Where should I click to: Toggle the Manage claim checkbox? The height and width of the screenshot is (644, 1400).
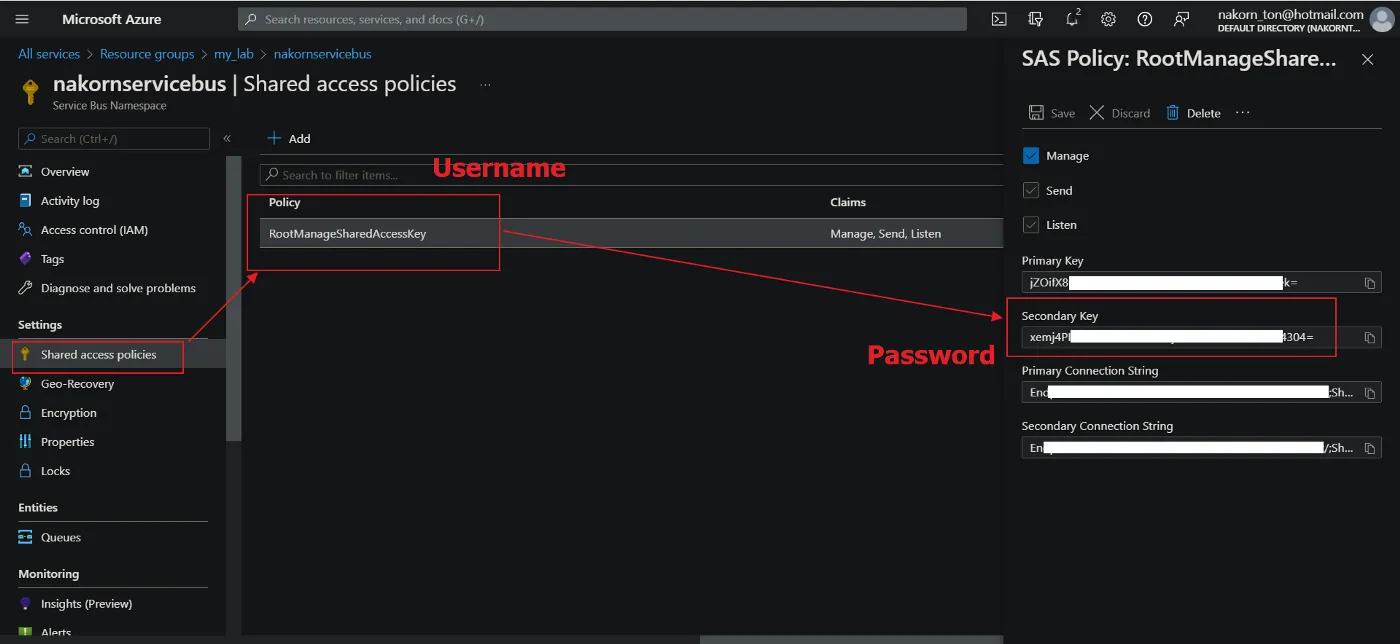1032,156
